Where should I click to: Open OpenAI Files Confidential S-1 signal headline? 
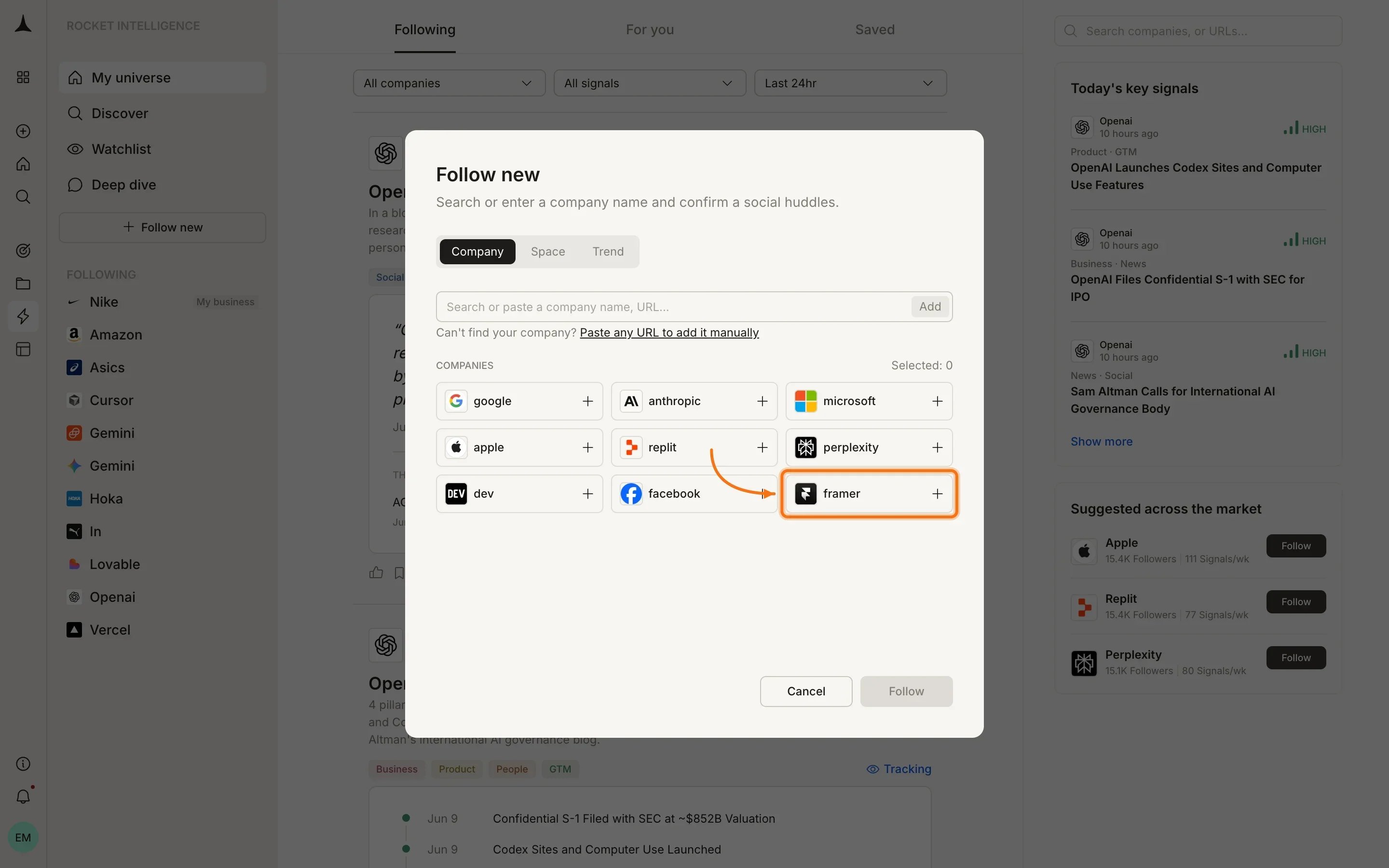[x=1187, y=288]
